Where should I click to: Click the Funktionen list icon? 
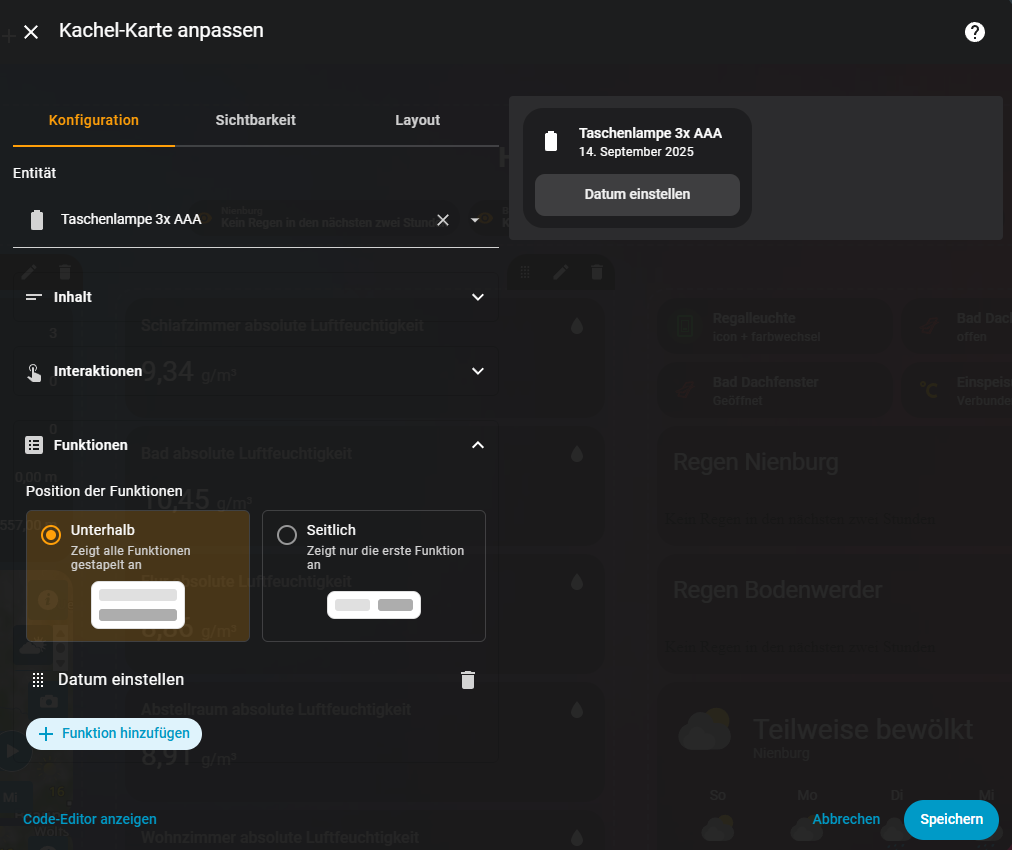[34, 445]
